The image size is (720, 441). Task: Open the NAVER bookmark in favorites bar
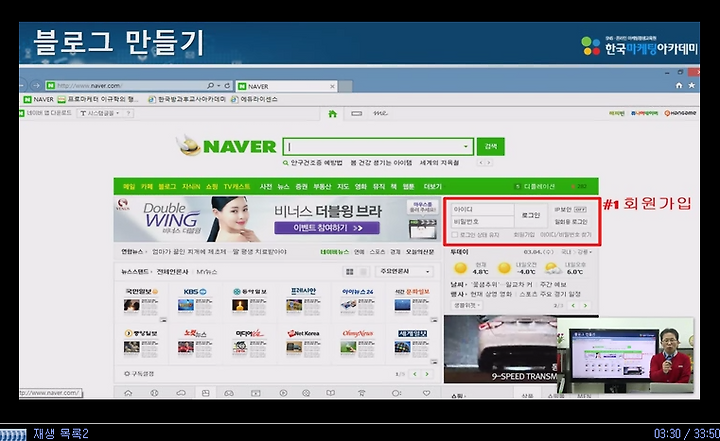[39, 99]
